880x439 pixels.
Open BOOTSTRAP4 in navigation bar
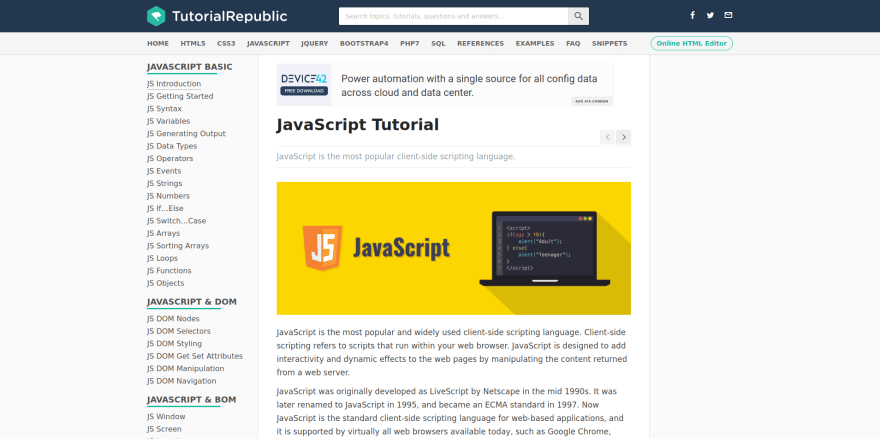[x=364, y=44]
